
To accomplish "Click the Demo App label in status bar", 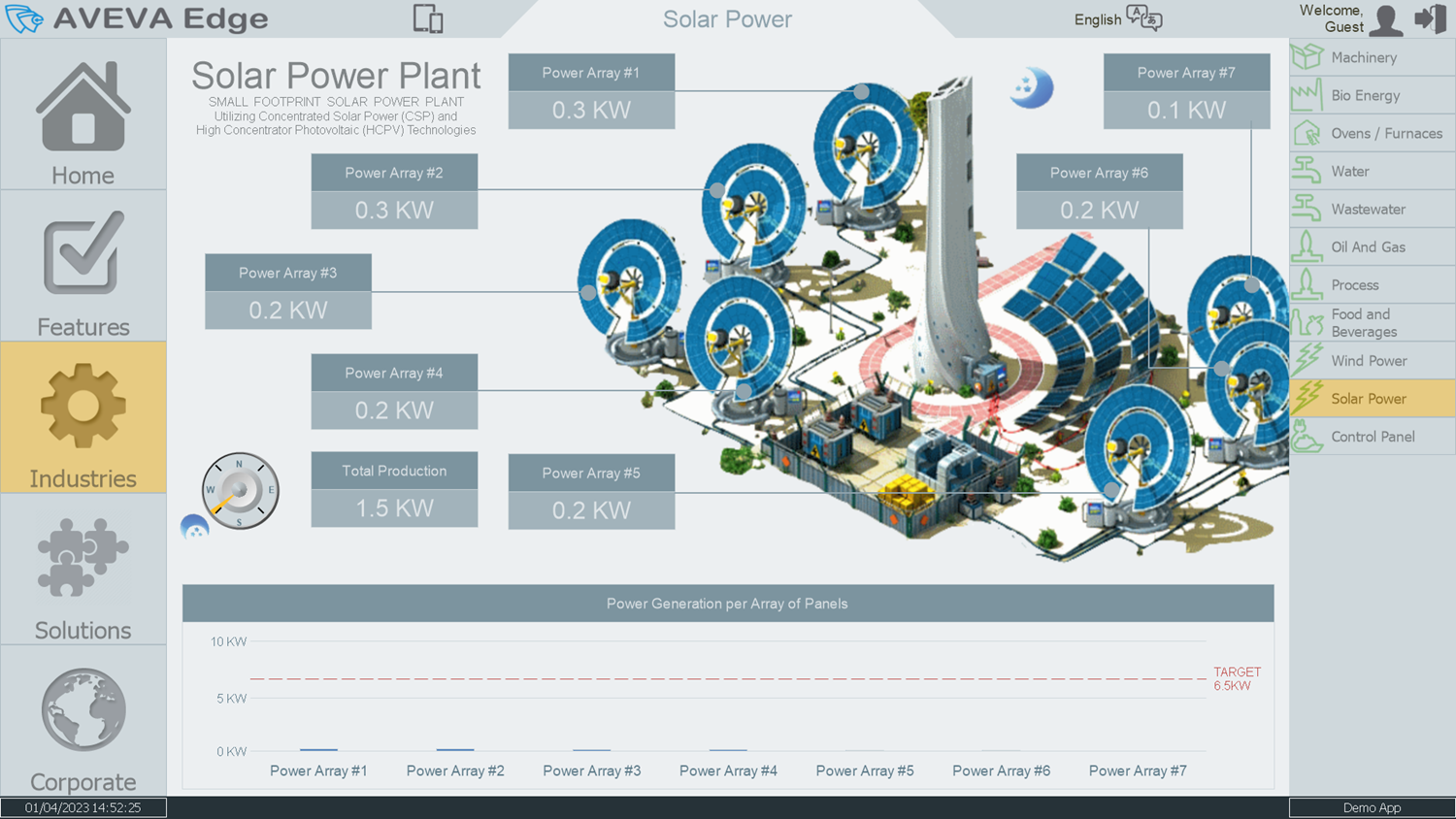I will pyautogui.click(x=1372, y=807).
